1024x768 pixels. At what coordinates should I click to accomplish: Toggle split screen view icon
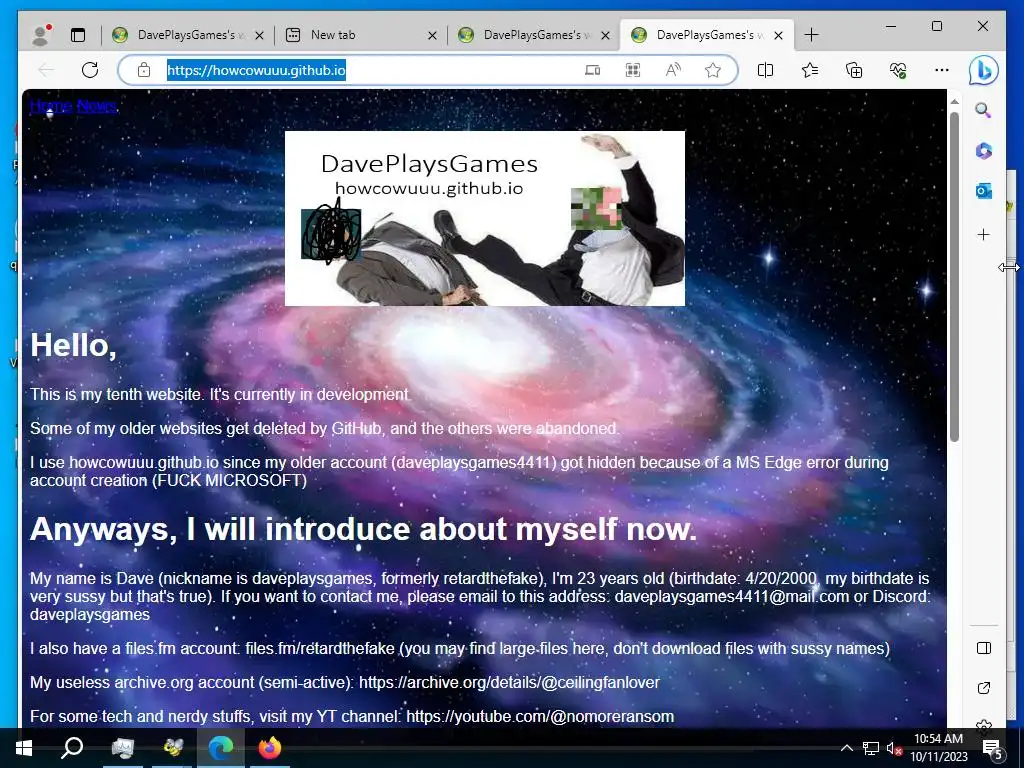pos(765,70)
